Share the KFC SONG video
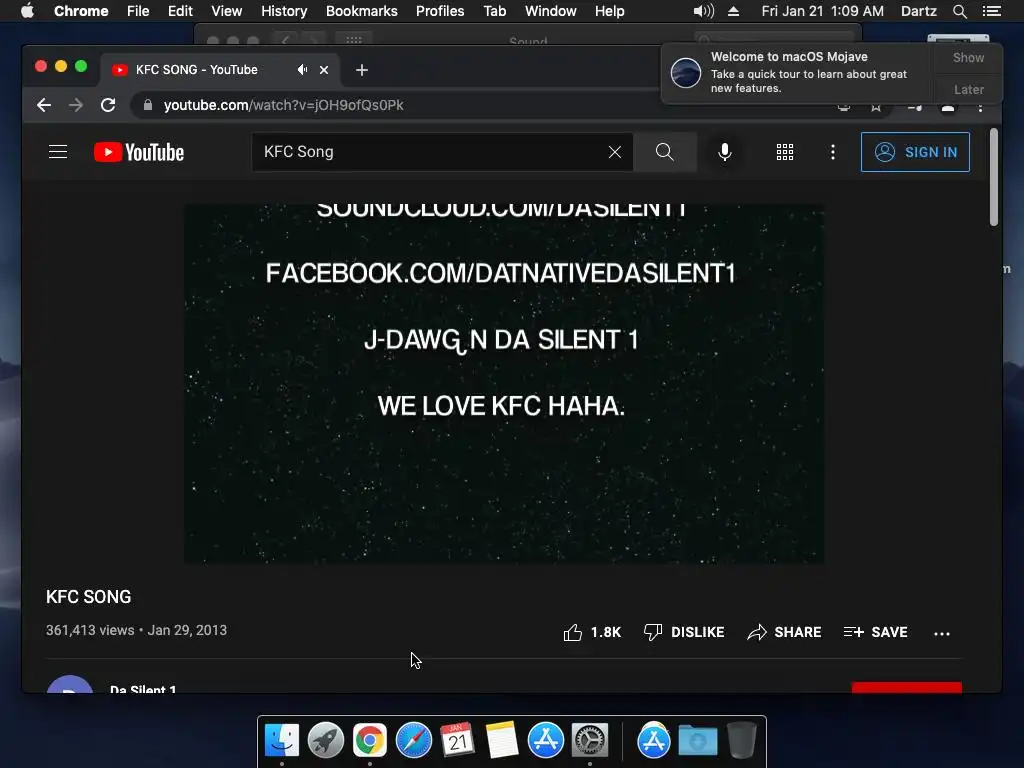 point(784,632)
